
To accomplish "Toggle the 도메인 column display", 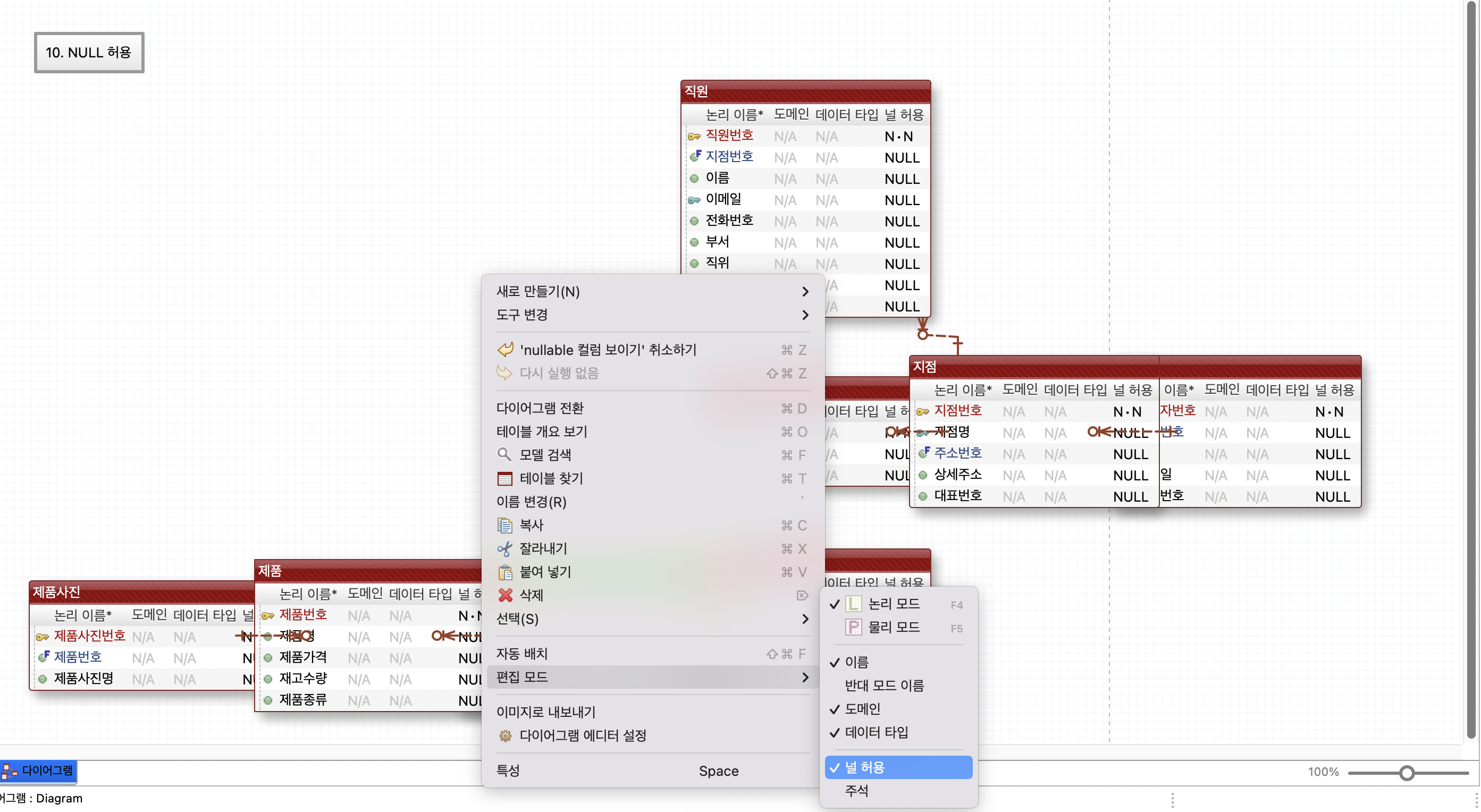I will click(x=862, y=709).
